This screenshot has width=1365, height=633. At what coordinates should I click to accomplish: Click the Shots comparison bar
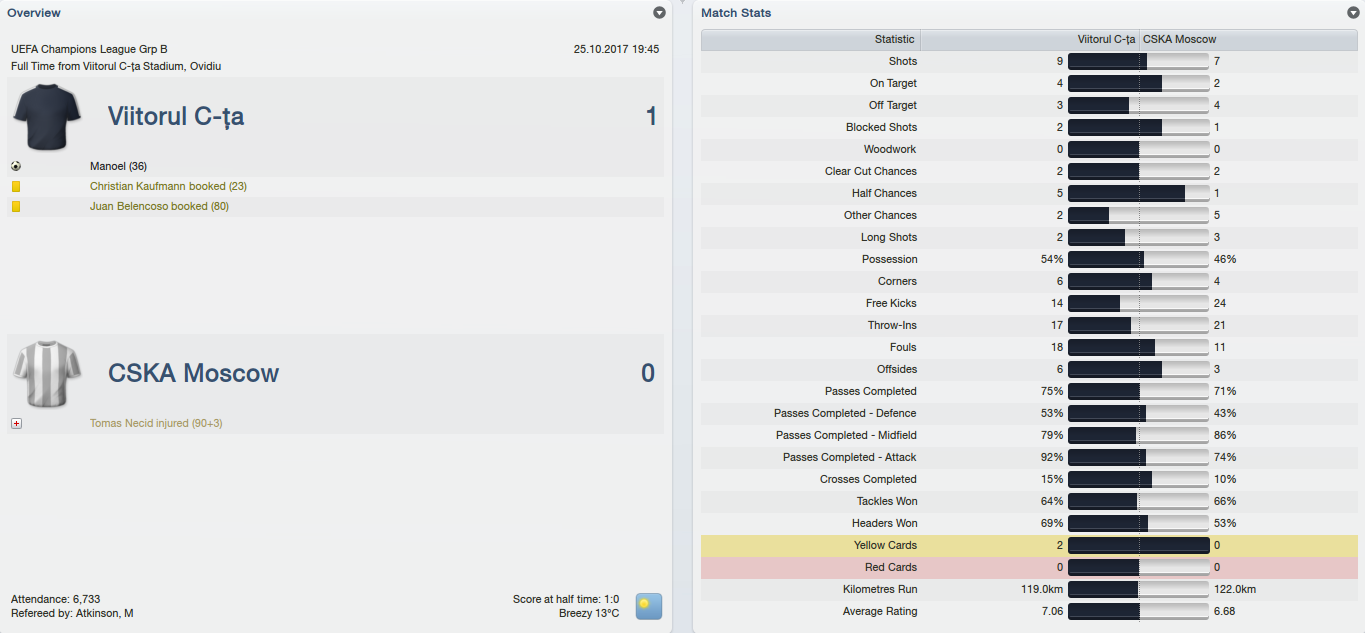coord(1139,61)
